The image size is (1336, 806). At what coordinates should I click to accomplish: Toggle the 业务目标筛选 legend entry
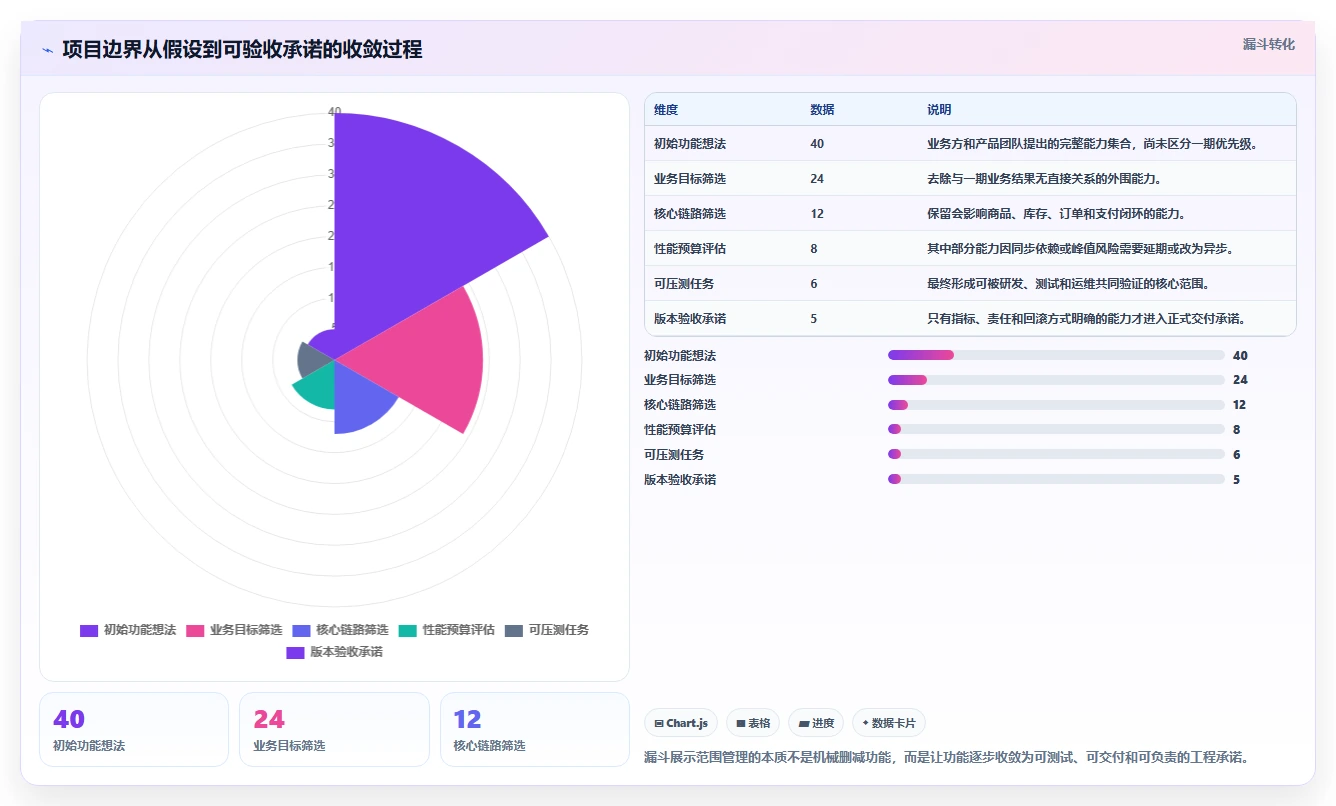(234, 630)
